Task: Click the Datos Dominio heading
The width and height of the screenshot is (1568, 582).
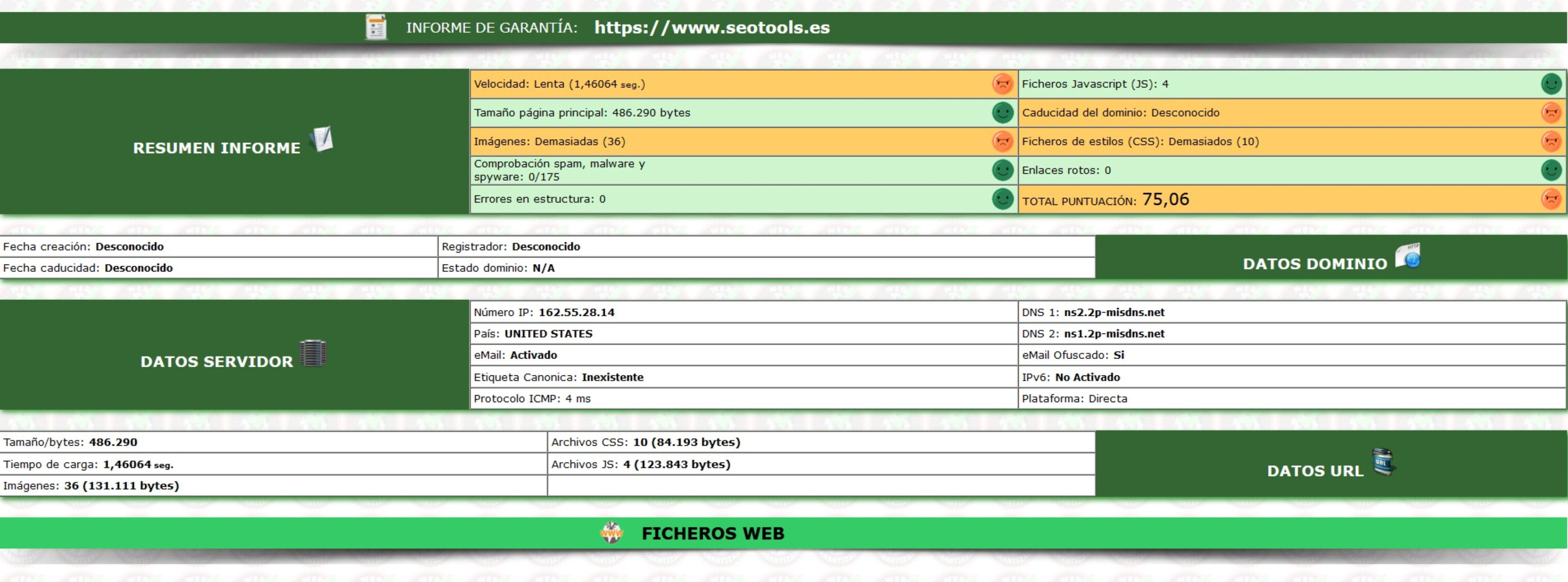Action: (x=1315, y=264)
